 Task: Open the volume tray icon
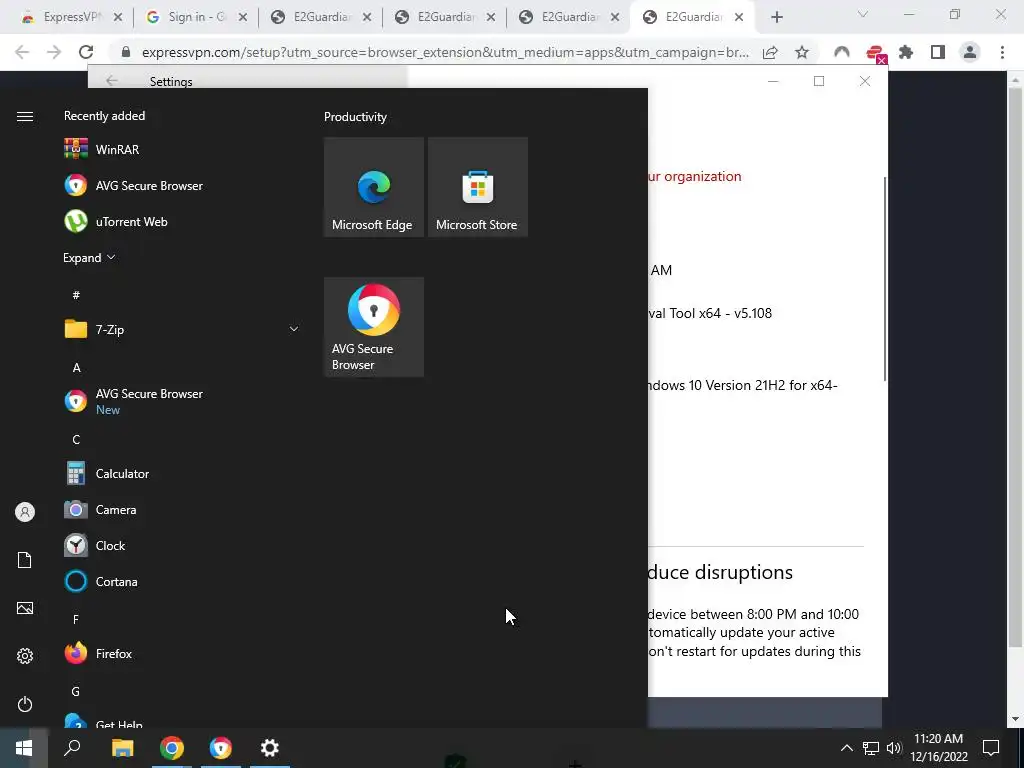point(893,748)
